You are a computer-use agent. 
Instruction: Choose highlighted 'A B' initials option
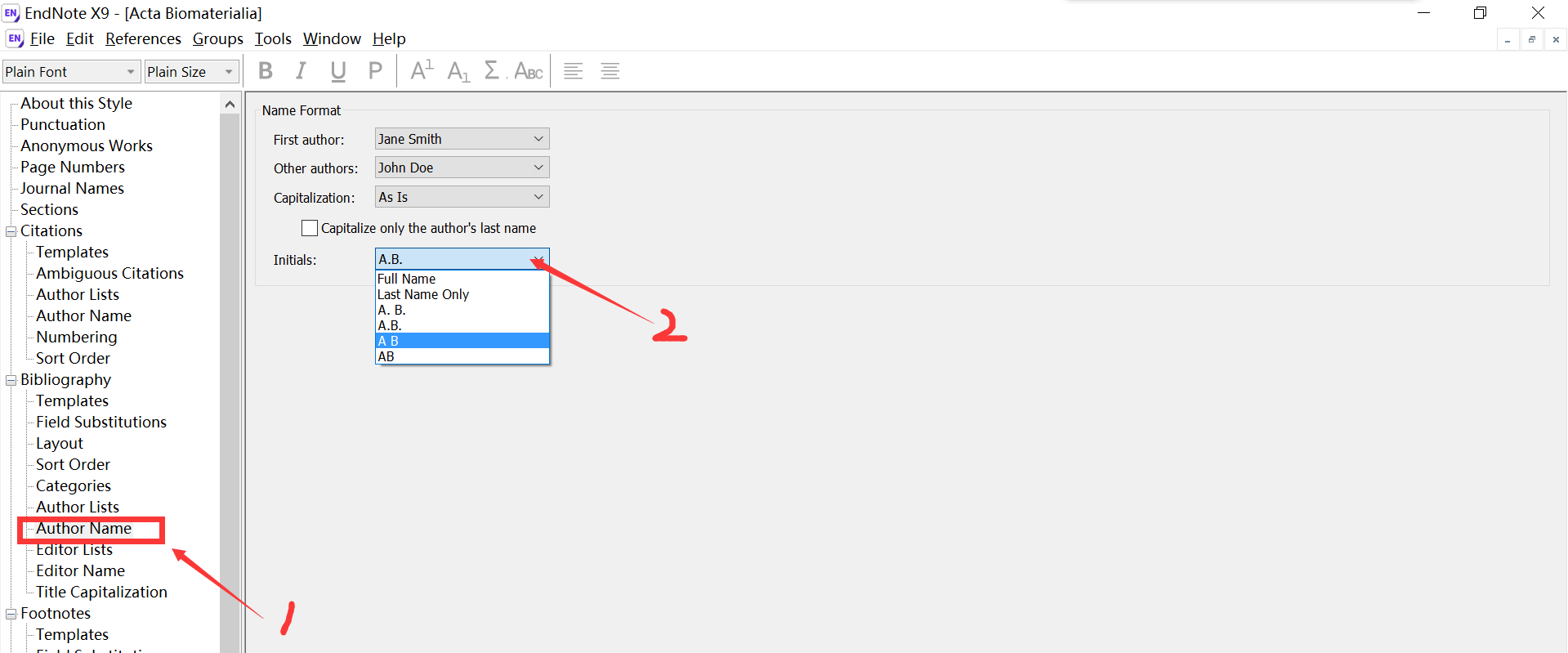point(462,341)
